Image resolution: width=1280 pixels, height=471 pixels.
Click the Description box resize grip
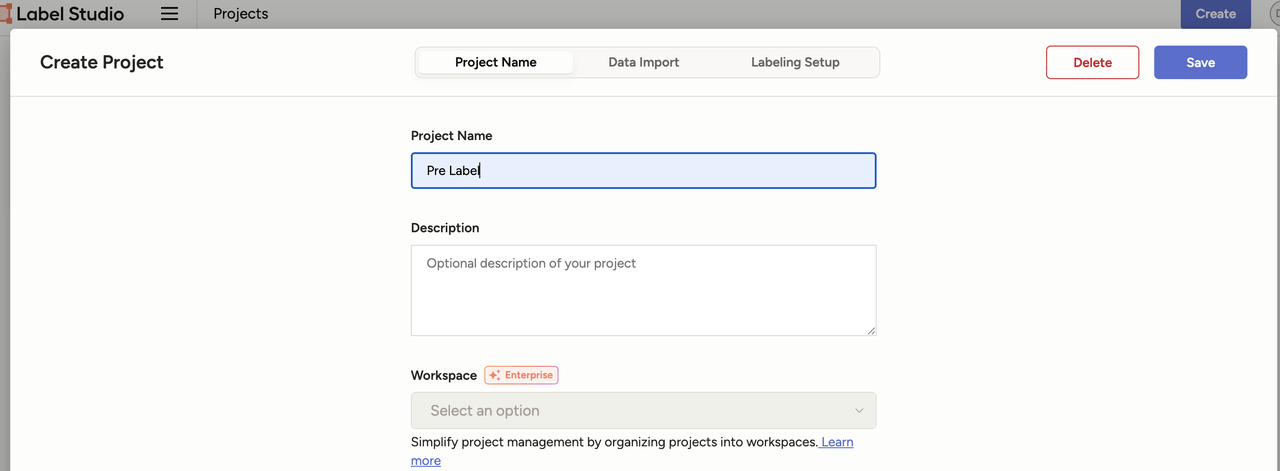pos(870,329)
